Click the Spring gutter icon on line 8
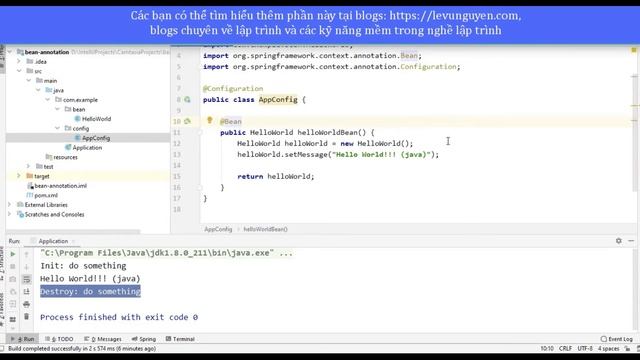 (x=187, y=100)
